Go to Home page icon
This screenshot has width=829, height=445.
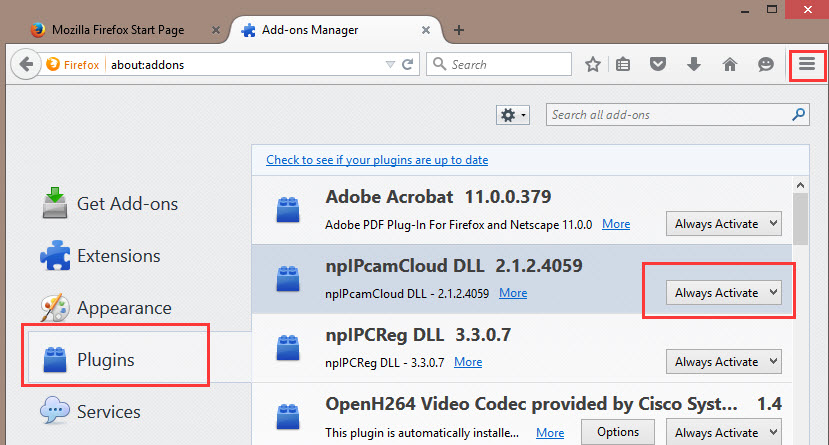tap(729, 65)
